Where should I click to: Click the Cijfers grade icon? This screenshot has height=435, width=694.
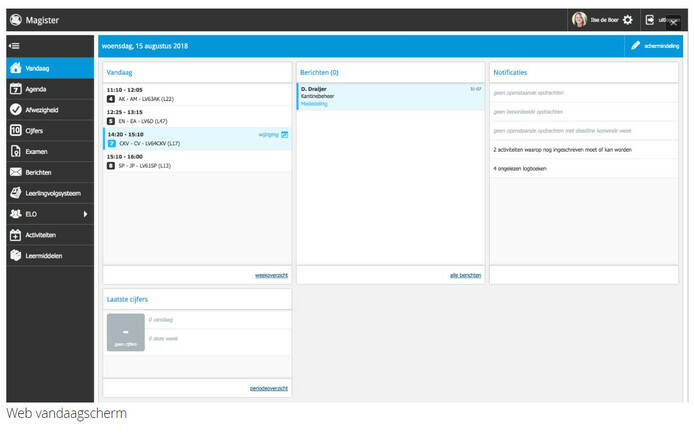point(15,131)
